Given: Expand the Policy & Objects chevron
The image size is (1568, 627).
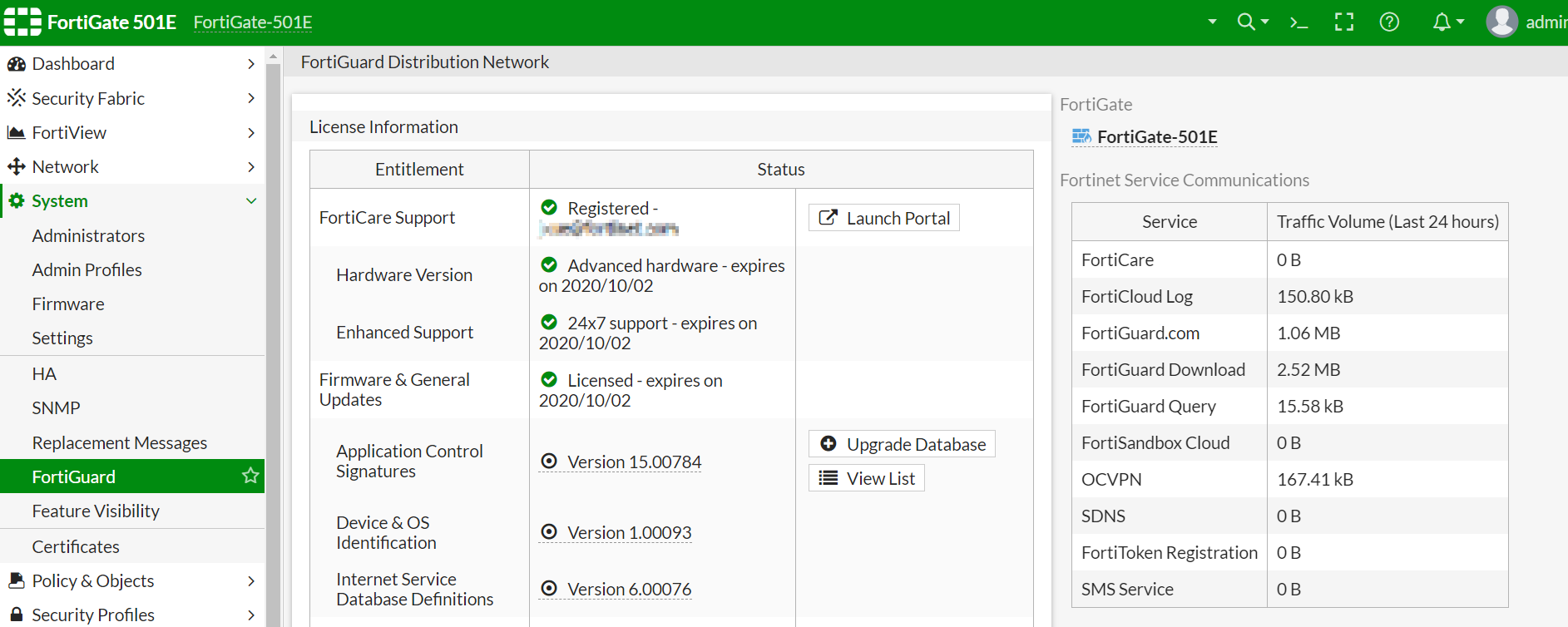Looking at the screenshot, I should coord(251,580).
